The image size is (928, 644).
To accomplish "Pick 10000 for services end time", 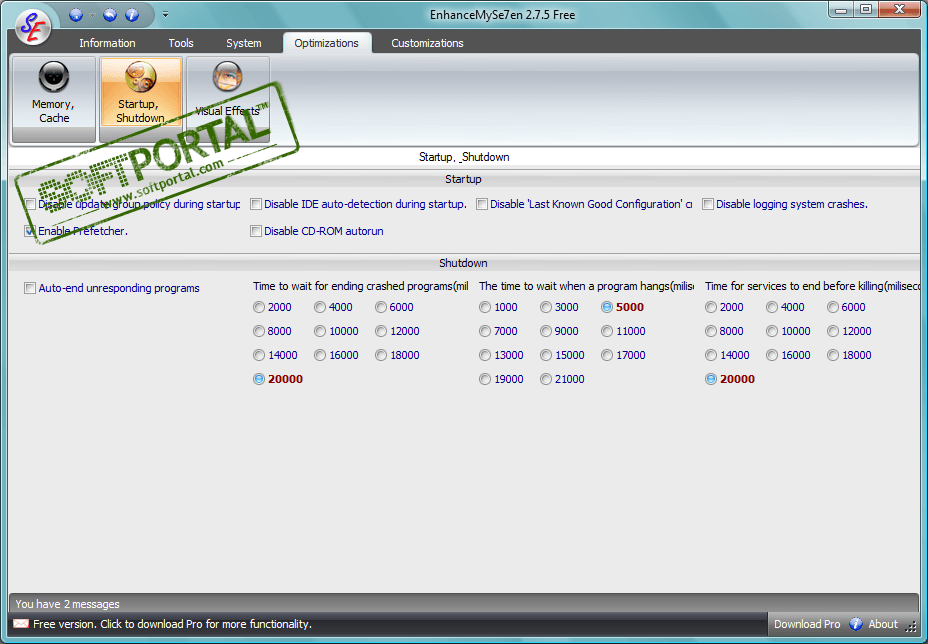I will point(788,331).
